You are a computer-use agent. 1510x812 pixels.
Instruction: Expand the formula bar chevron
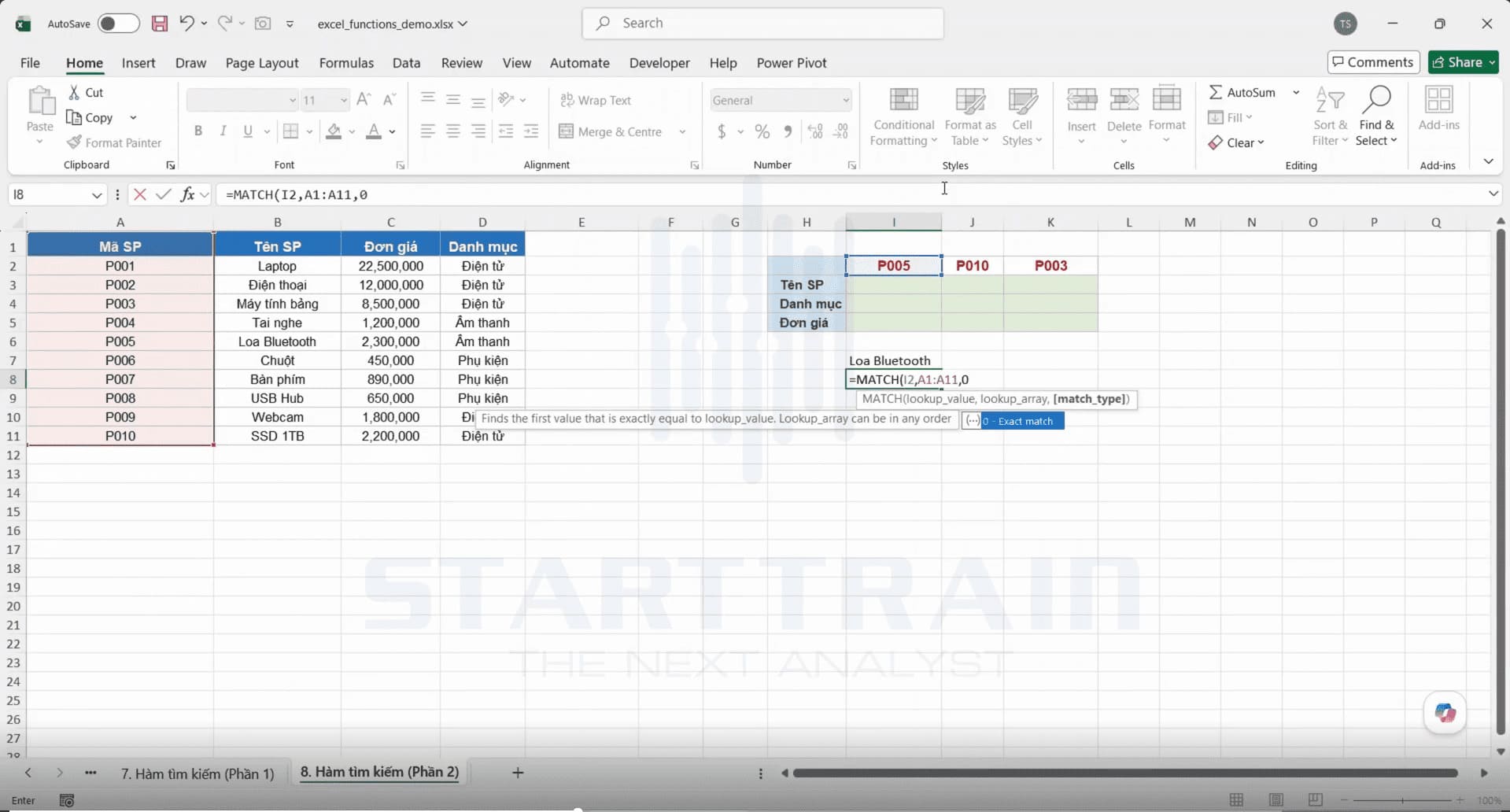pos(1493,194)
